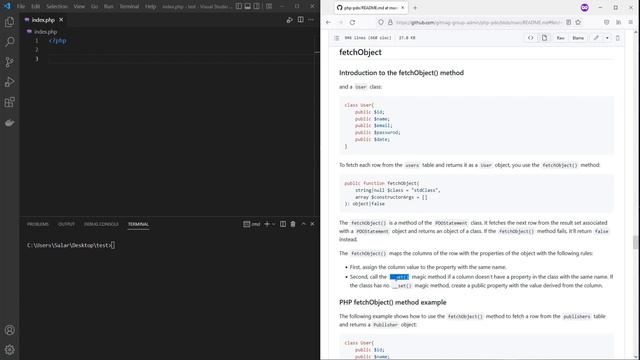Create a new terminal with plus icon
Screen dimensions: 640x360
point(267,224)
